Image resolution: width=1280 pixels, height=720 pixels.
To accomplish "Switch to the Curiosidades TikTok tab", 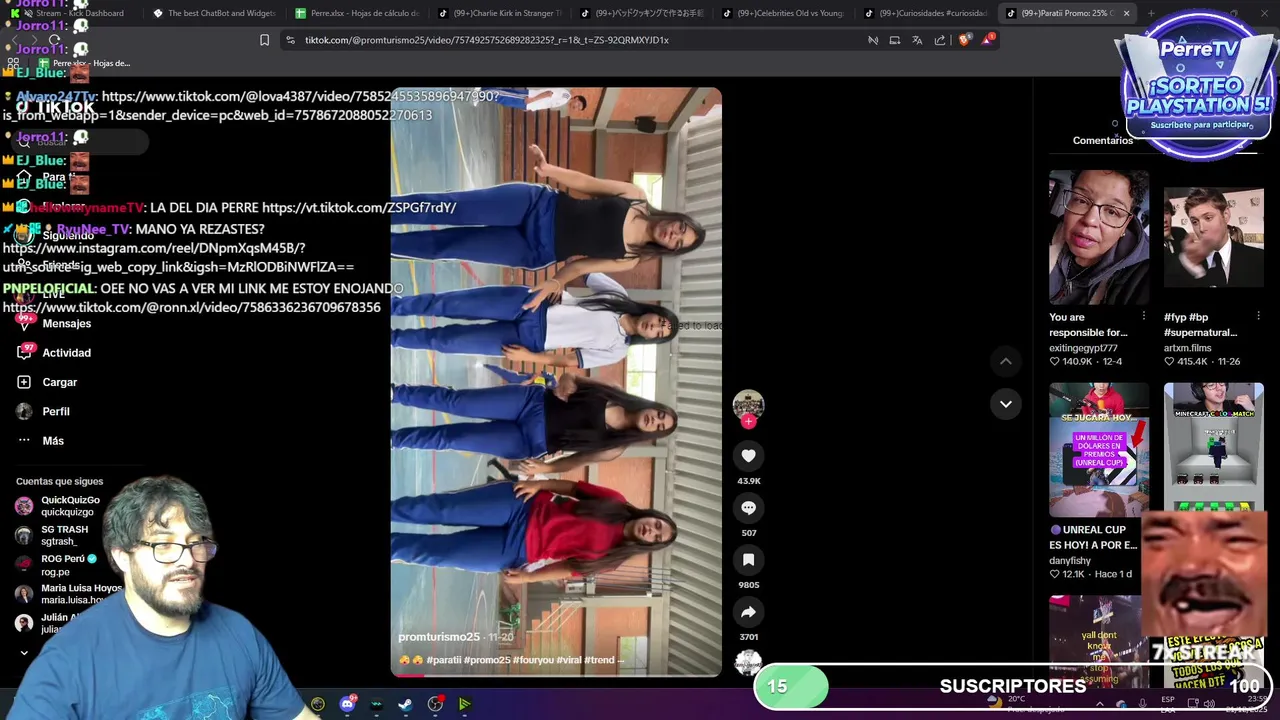I will tap(927, 13).
